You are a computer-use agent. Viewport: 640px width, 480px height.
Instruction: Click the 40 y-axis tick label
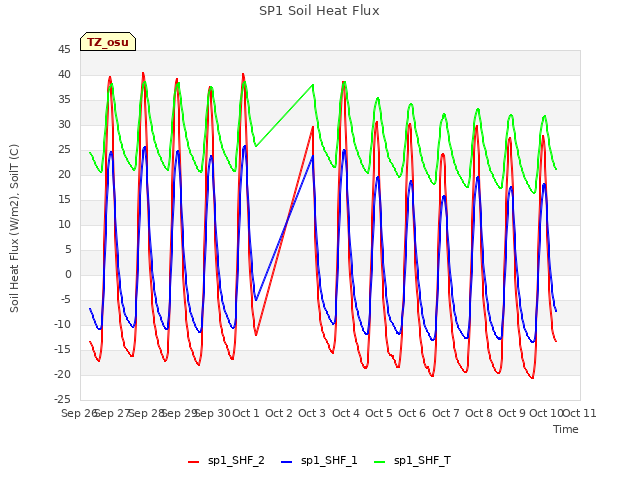pyautogui.click(x=64, y=75)
